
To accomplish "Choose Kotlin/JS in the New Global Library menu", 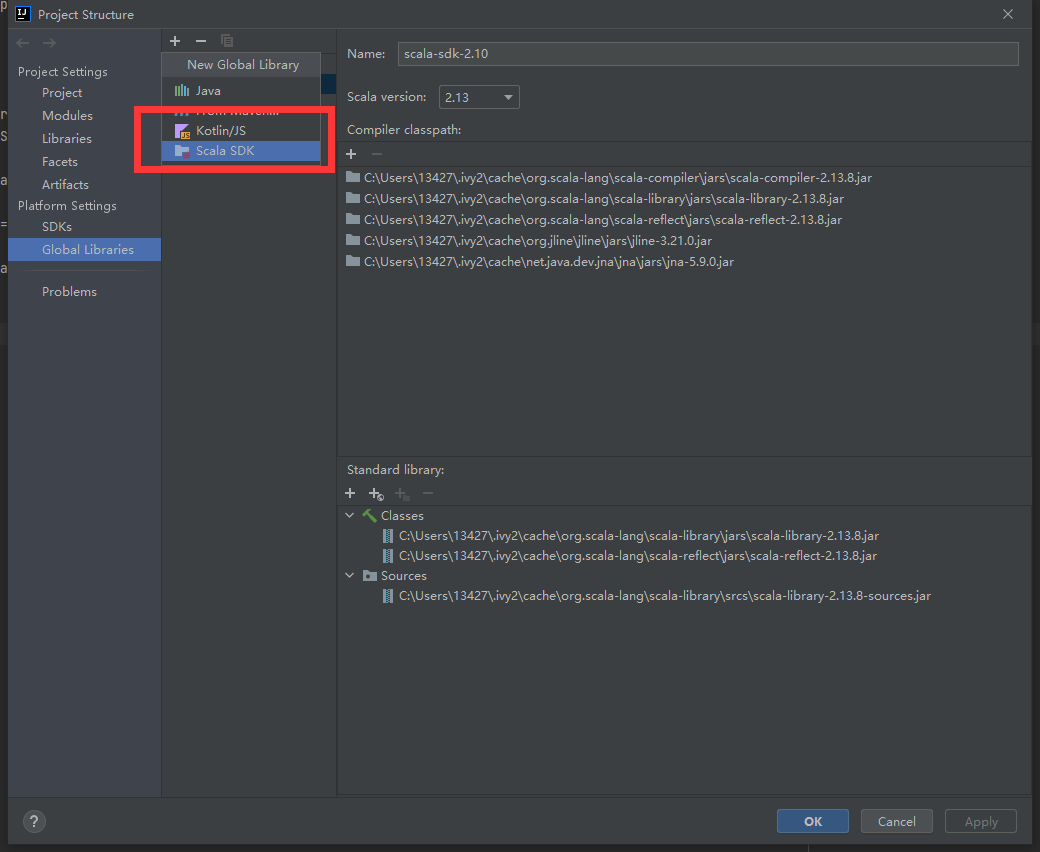I will coord(241,131).
